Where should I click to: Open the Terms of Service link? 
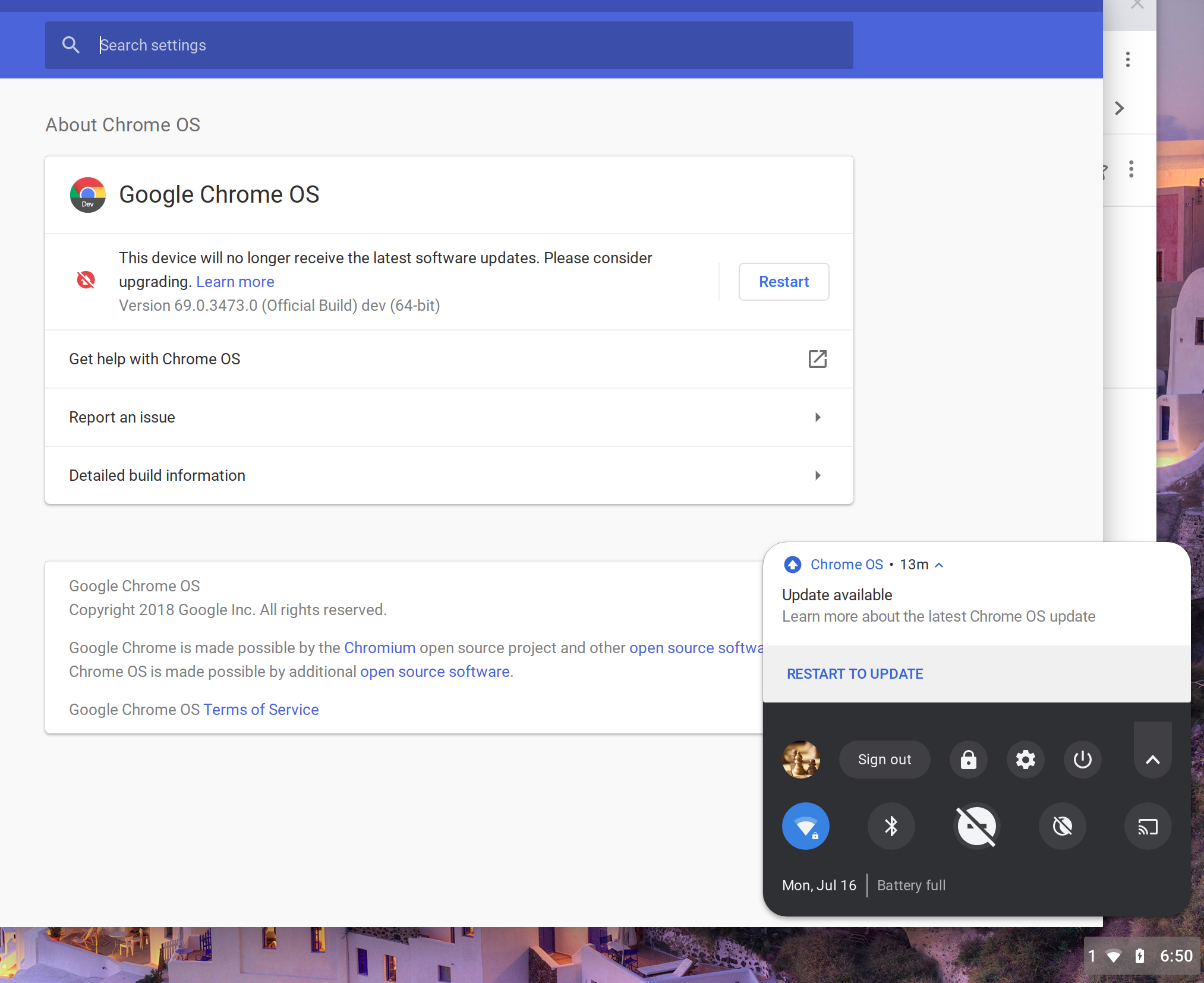(x=261, y=709)
